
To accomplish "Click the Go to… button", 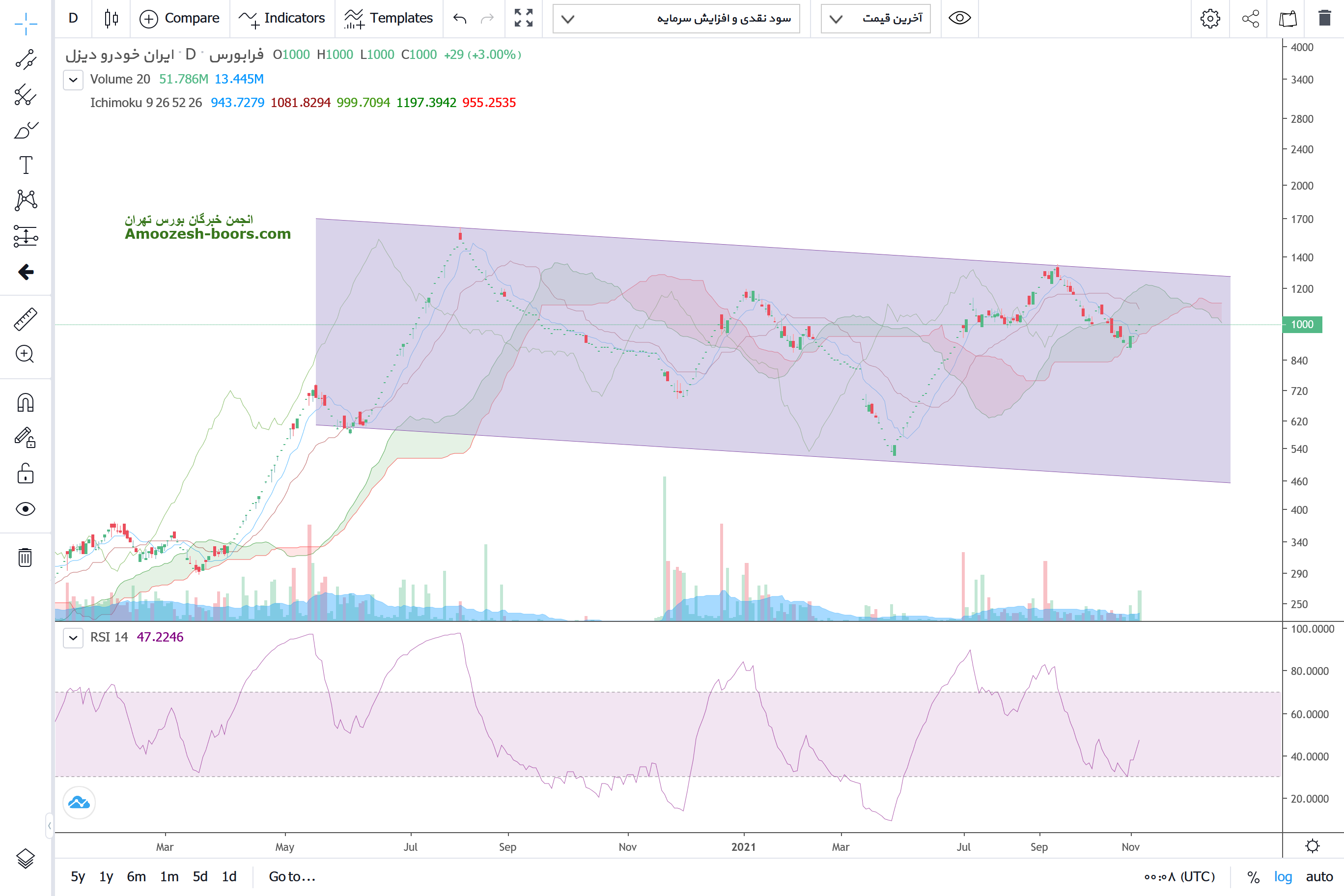I will click(291, 876).
